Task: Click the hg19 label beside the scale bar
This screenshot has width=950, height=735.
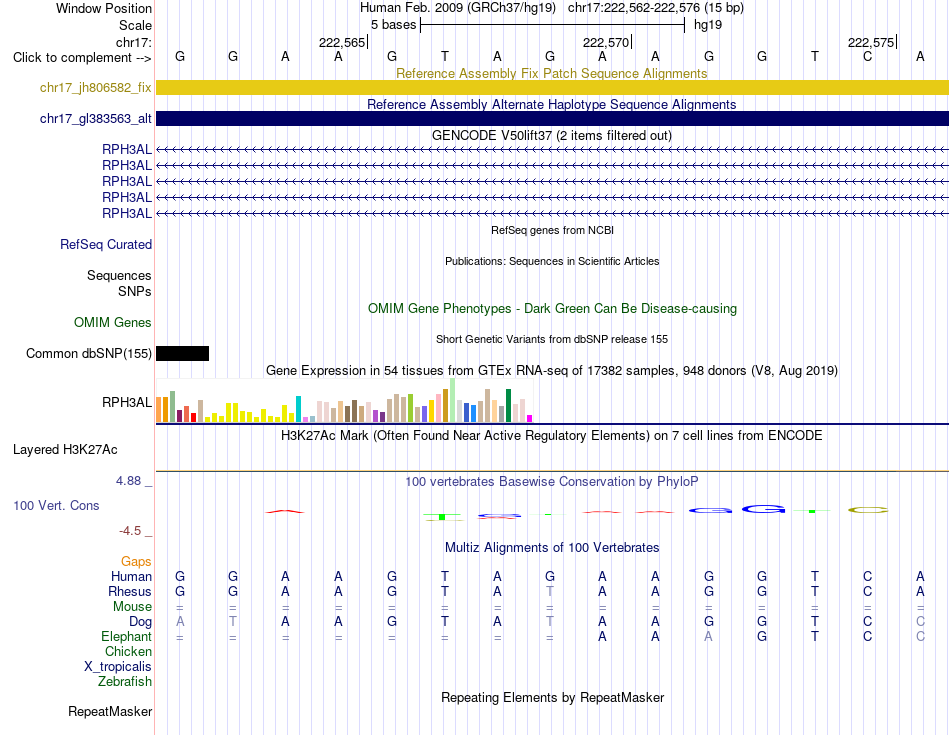Action: click(708, 25)
